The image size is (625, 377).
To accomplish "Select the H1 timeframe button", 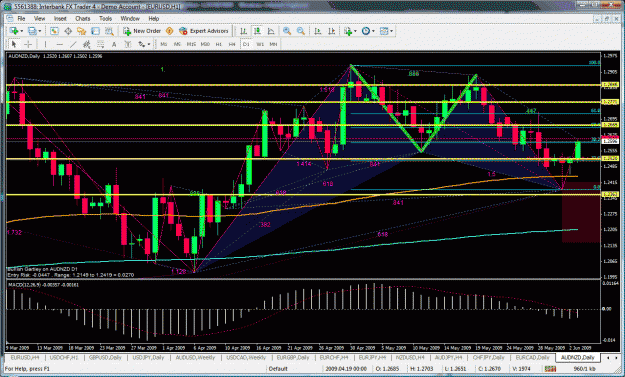I will [x=219, y=44].
